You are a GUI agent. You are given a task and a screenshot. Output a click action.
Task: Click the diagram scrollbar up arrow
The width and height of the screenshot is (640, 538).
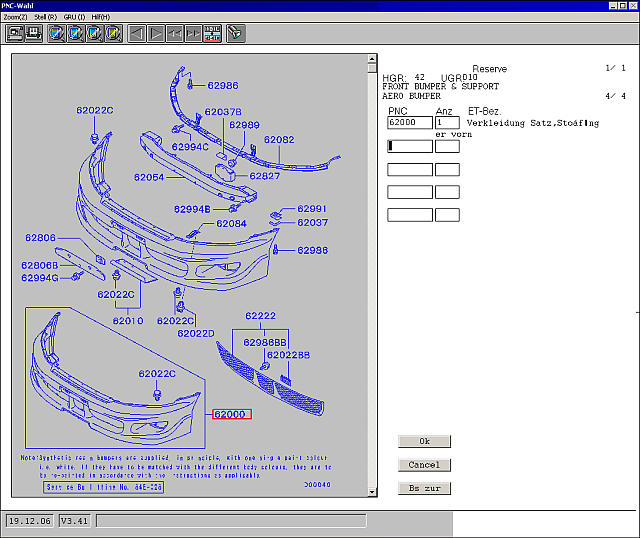[x=373, y=59]
